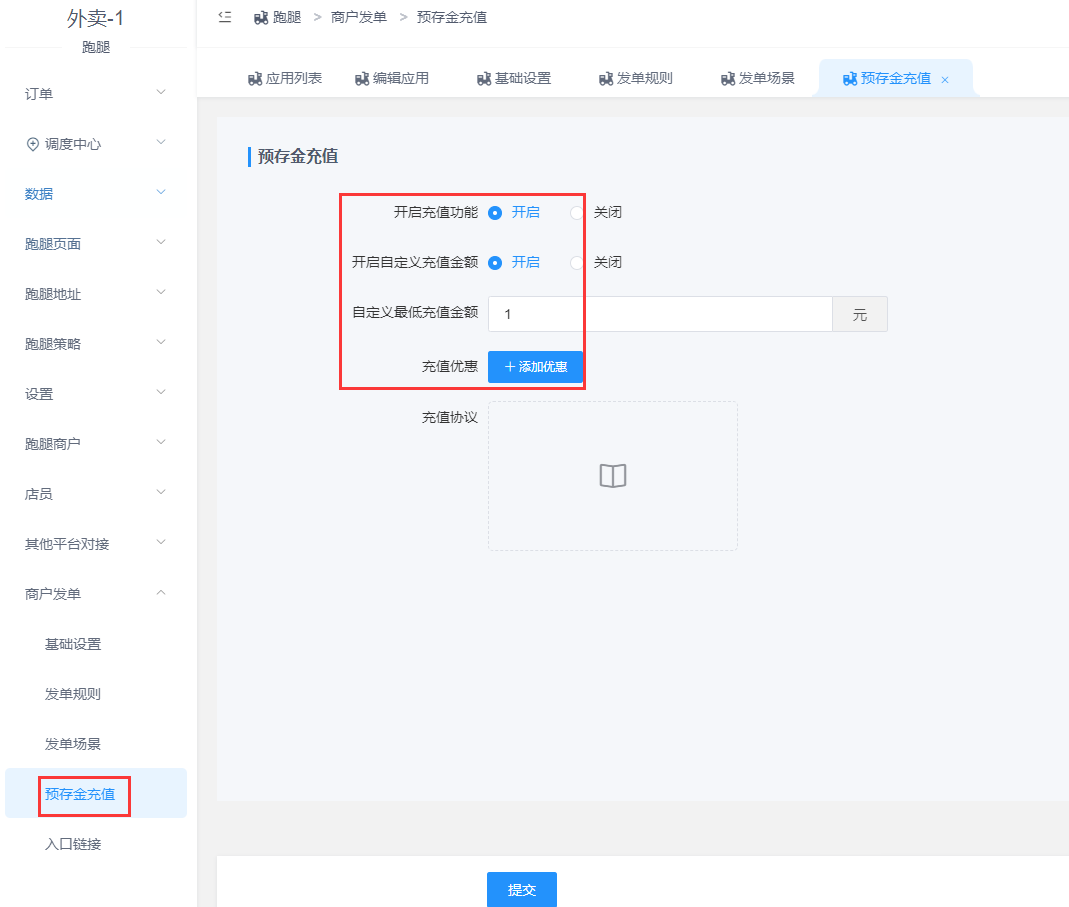Expand the 跑腿商户 sidebar menu
Viewport: 1069px width, 907px height.
click(x=95, y=444)
